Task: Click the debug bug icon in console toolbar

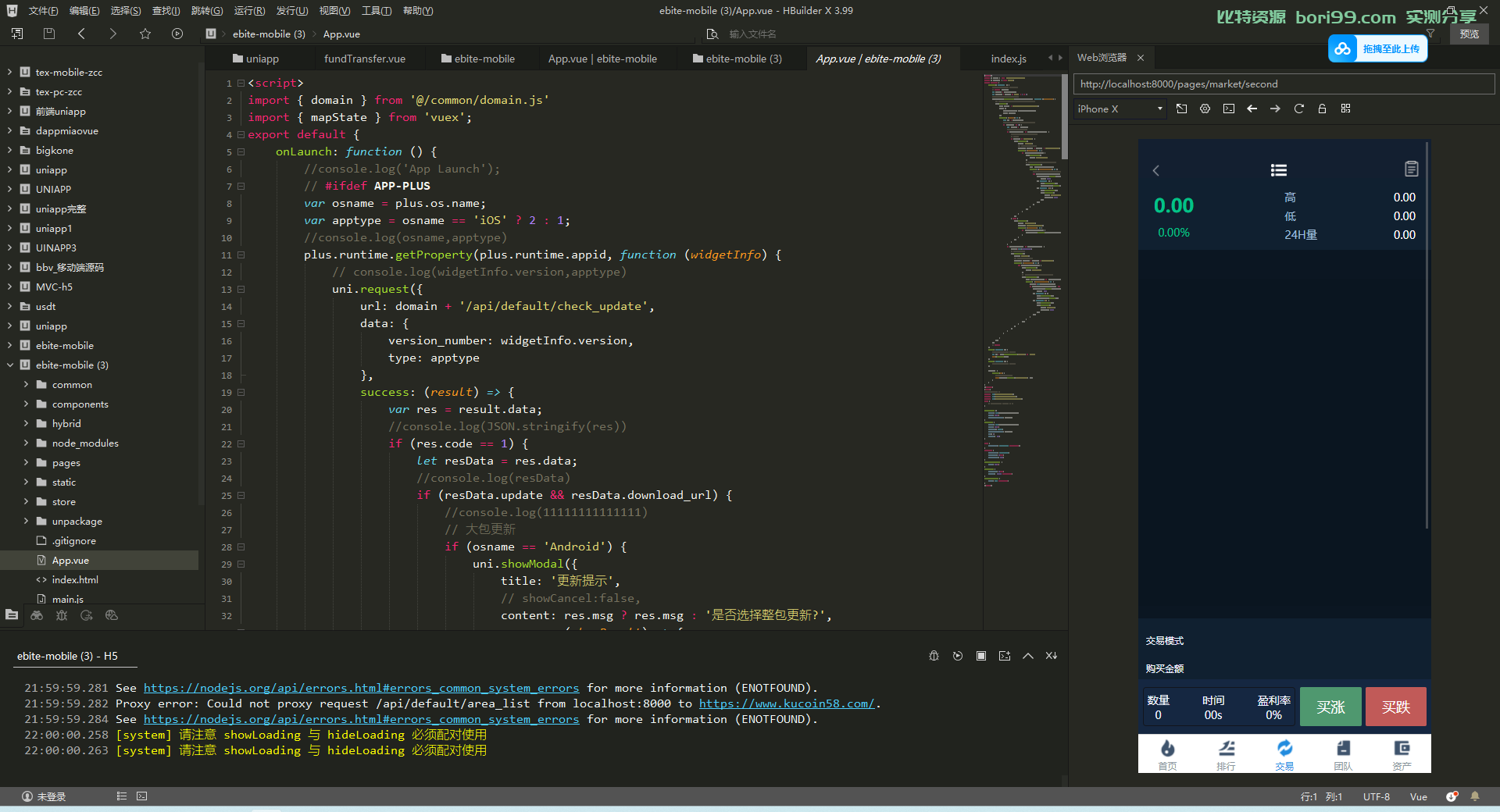Action: [x=934, y=656]
